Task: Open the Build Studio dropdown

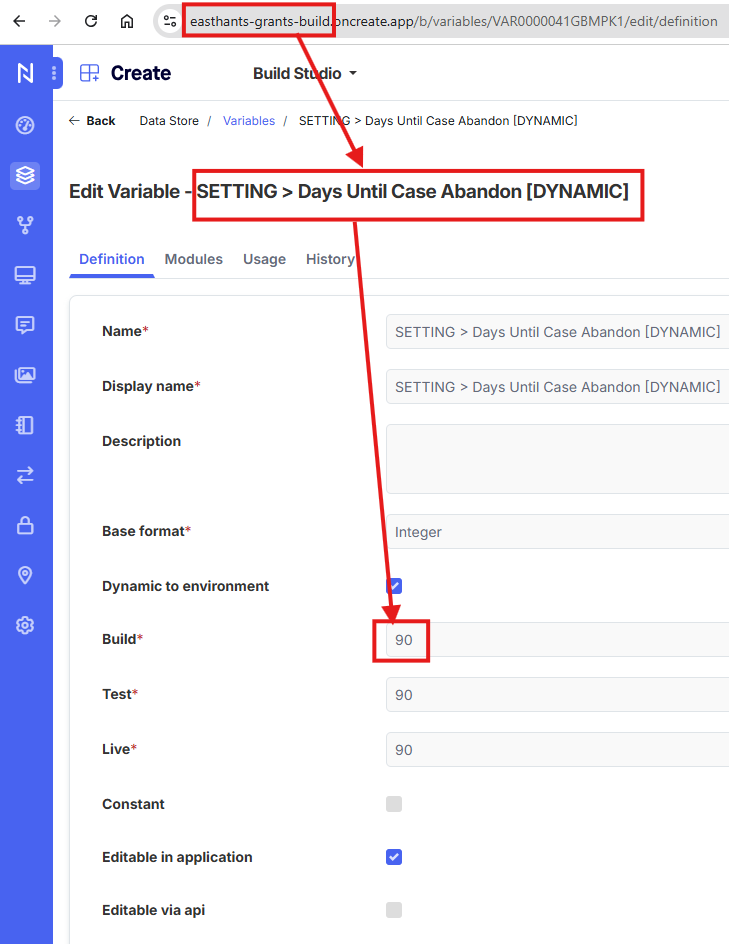Action: (305, 73)
